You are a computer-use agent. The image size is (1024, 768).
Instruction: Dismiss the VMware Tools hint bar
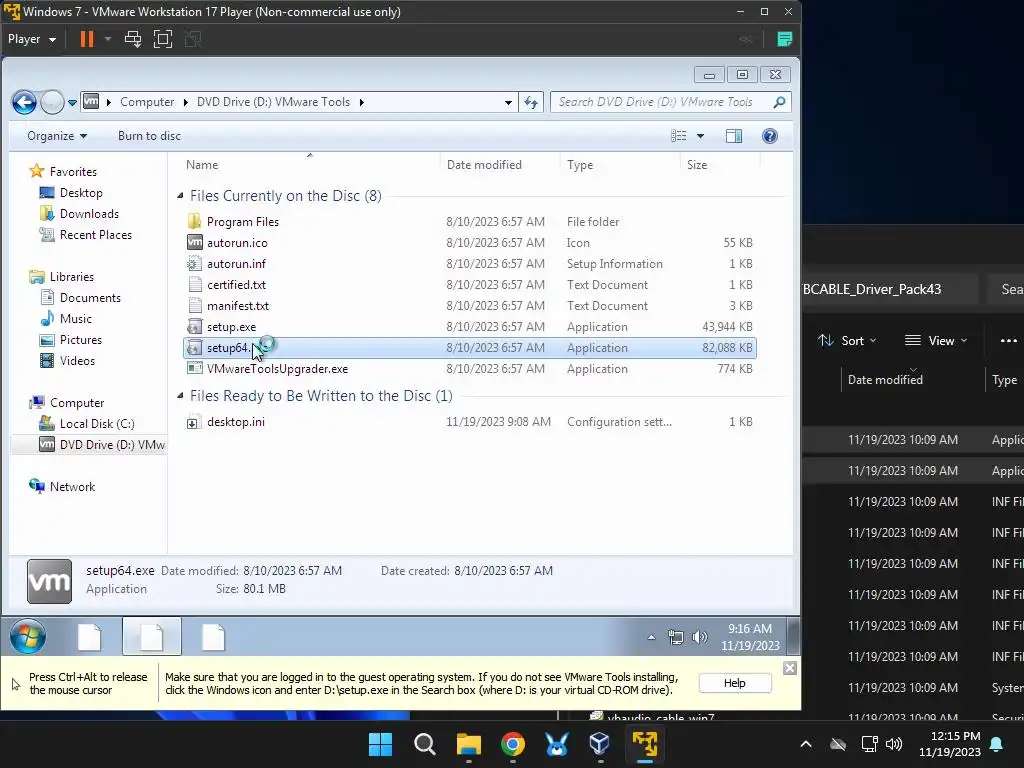coord(790,668)
